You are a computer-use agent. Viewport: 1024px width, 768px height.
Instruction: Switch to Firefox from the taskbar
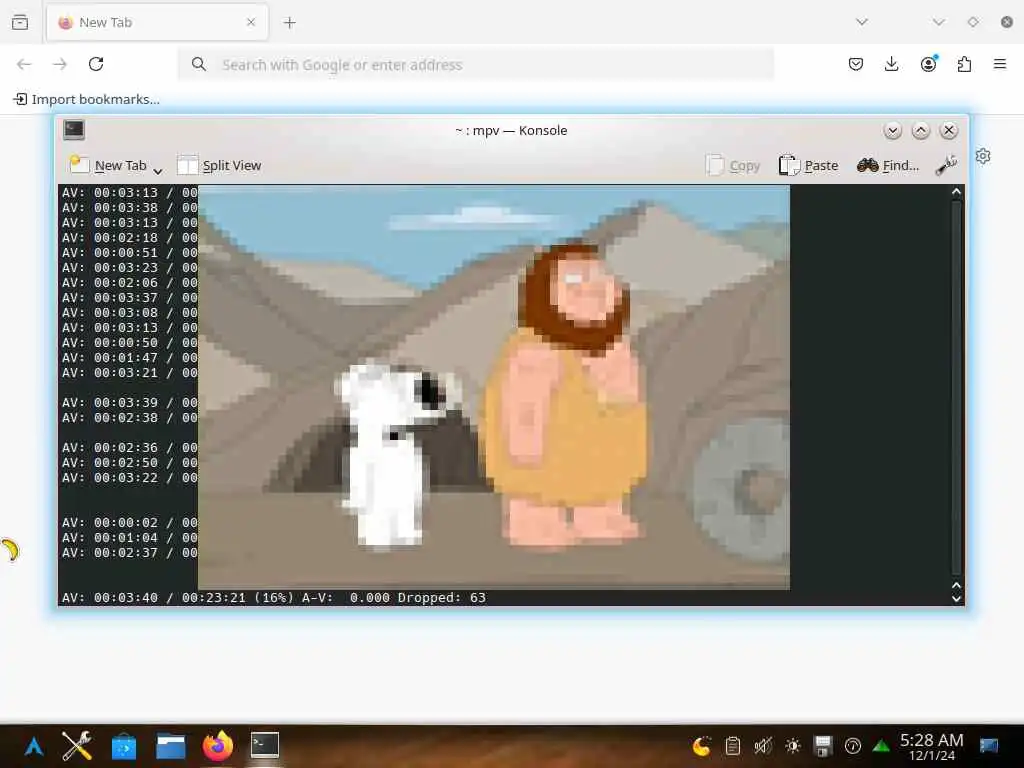pyautogui.click(x=217, y=746)
